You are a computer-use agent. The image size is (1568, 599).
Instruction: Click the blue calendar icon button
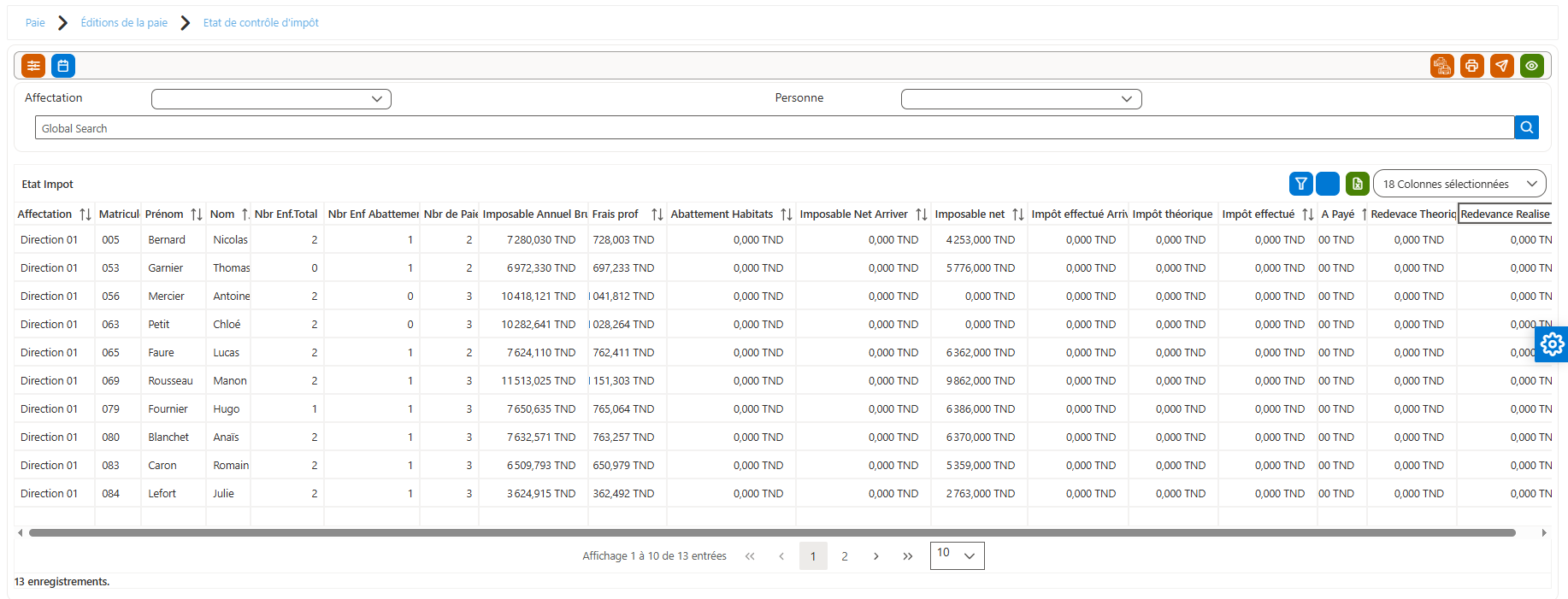coord(63,66)
